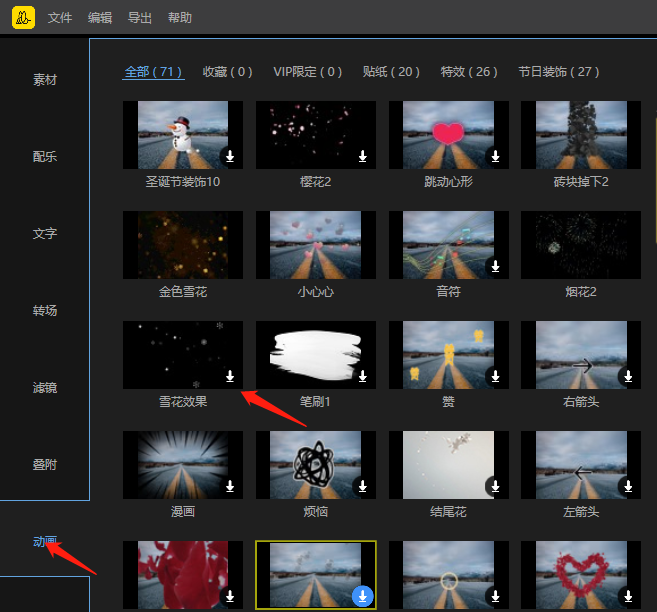Image resolution: width=657 pixels, height=612 pixels.
Task: Download the 樱花2 animation effect
Action: coord(363,156)
